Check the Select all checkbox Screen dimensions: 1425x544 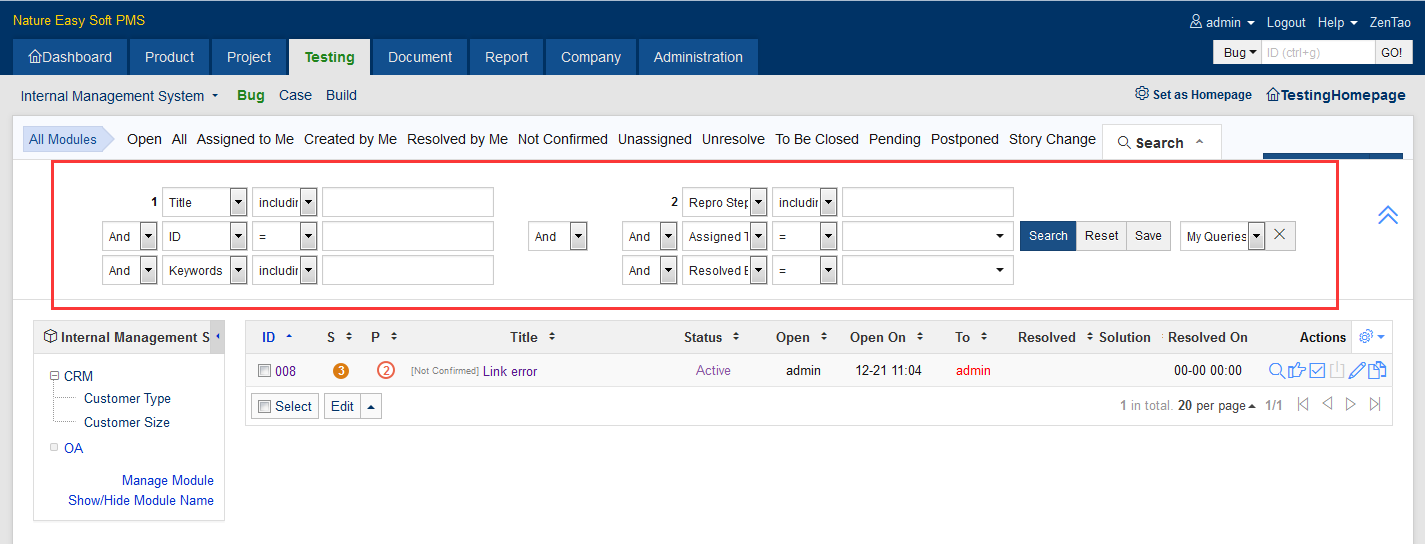pyautogui.click(x=265, y=407)
